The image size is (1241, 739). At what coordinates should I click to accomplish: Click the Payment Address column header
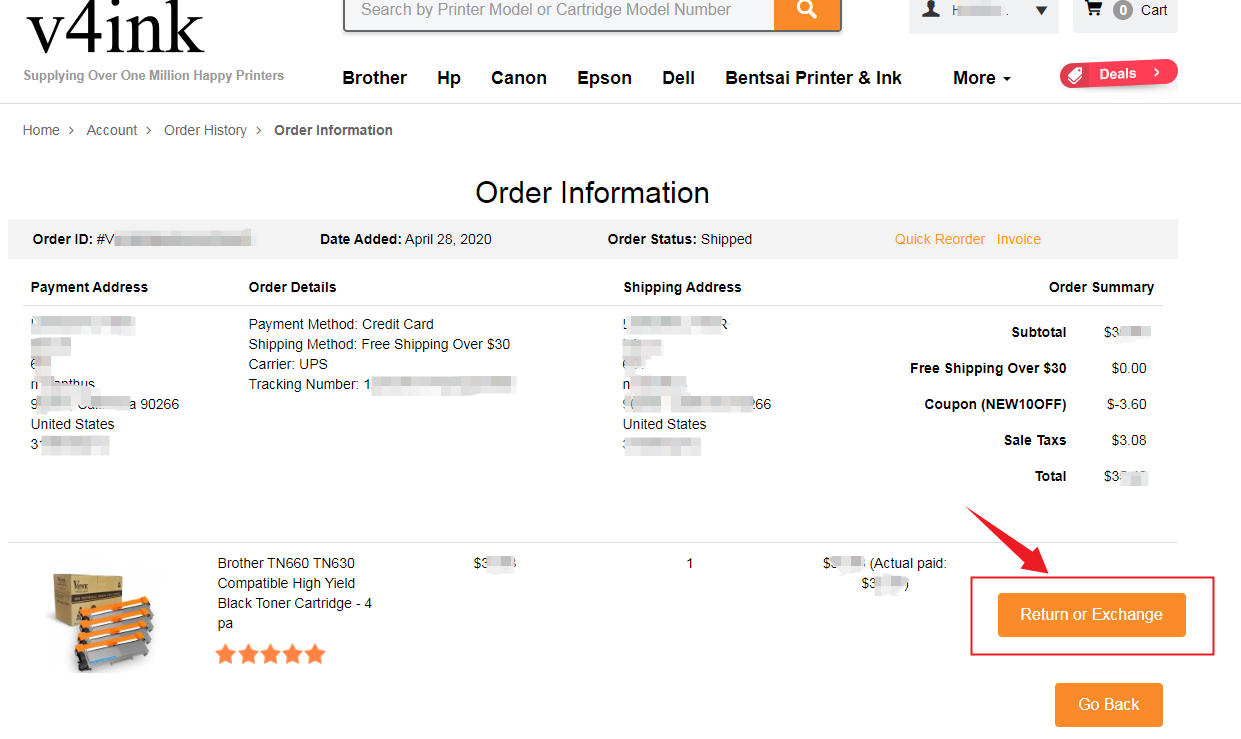(x=89, y=287)
